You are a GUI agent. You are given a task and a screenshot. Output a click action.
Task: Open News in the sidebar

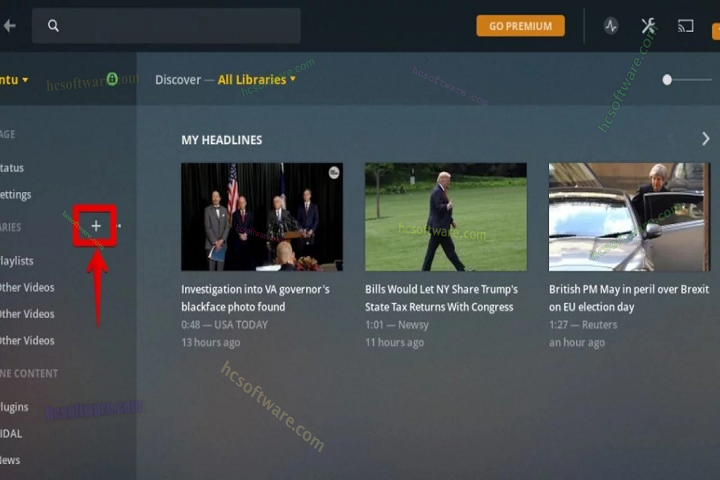(10, 460)
